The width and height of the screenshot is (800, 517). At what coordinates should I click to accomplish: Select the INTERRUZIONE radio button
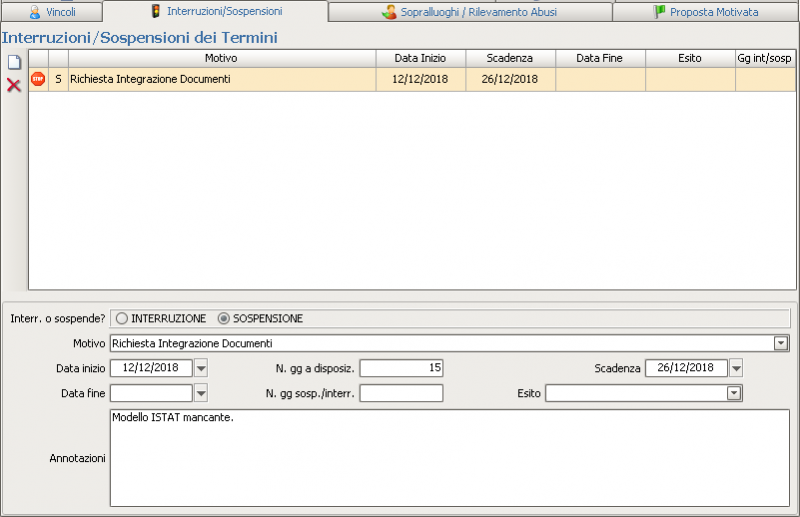pos(123,318)
